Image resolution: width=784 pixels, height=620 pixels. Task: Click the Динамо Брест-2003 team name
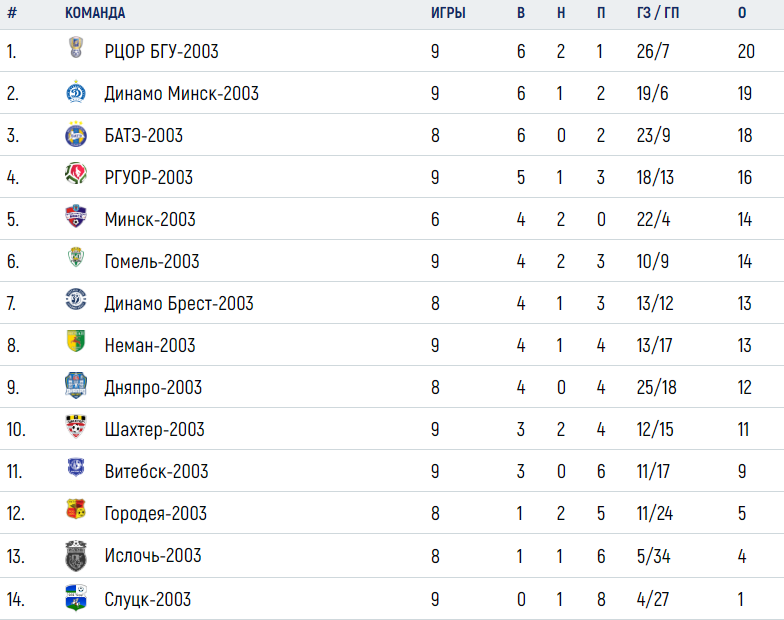point(179,304)
